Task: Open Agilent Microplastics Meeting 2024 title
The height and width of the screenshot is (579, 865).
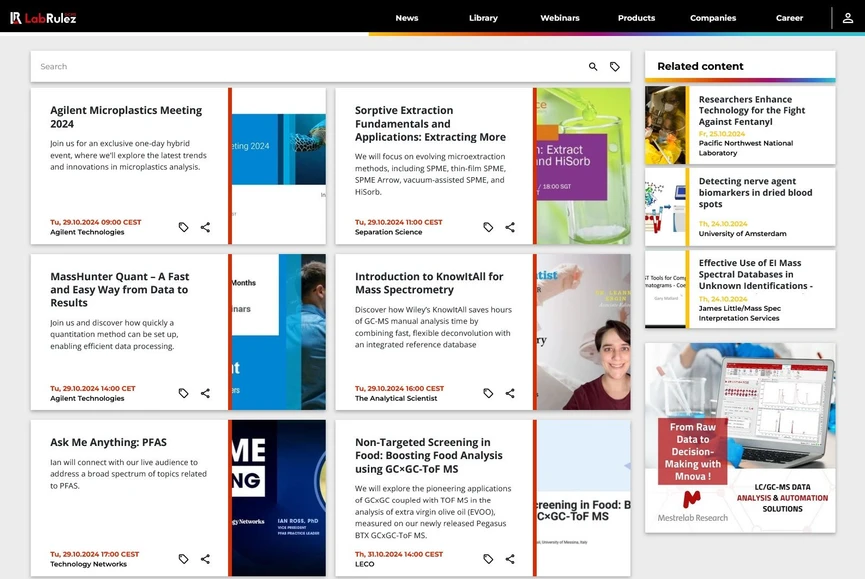Action: tap(126, 117)
